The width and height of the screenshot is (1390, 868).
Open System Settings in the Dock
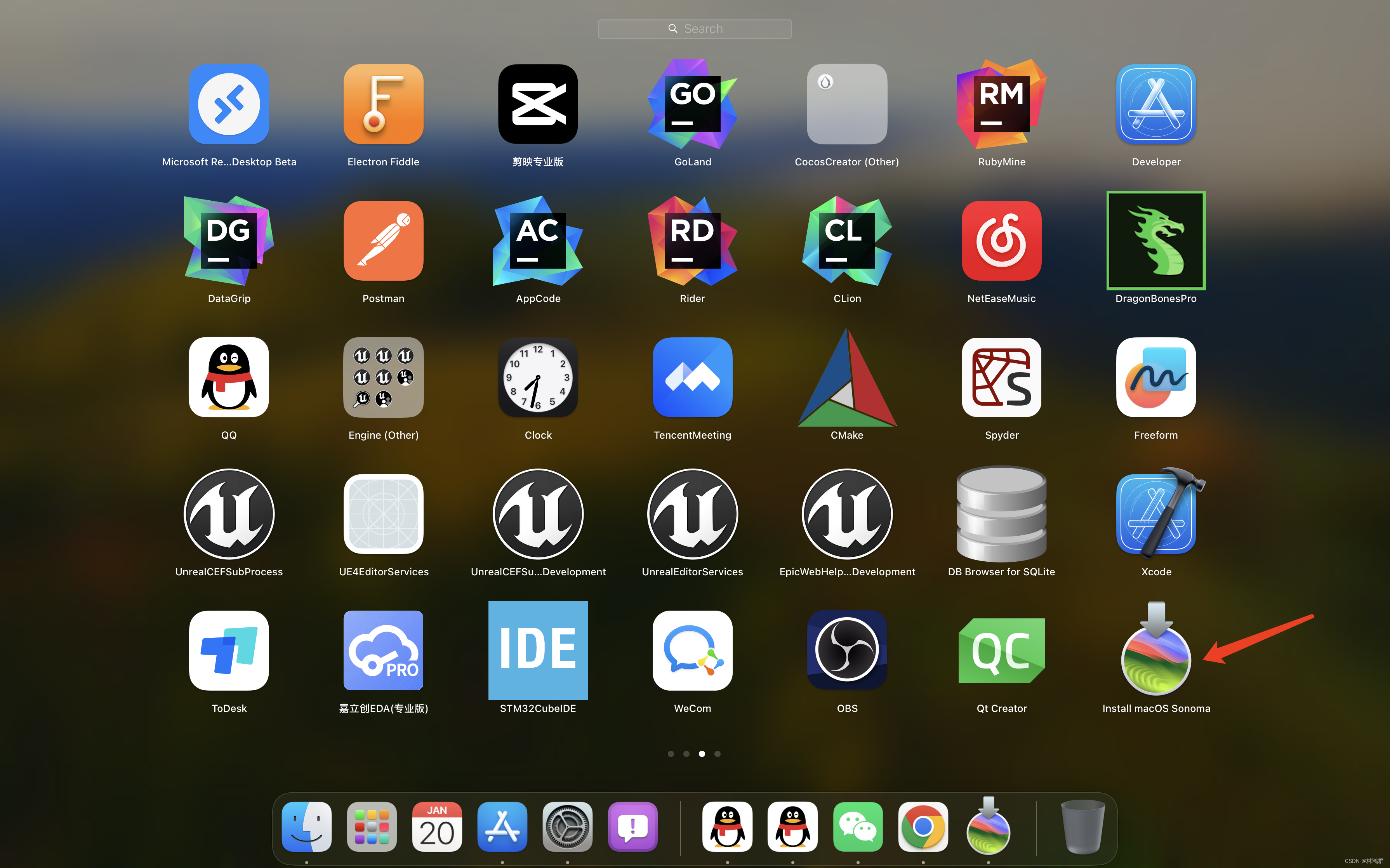[x=567, y=827]
